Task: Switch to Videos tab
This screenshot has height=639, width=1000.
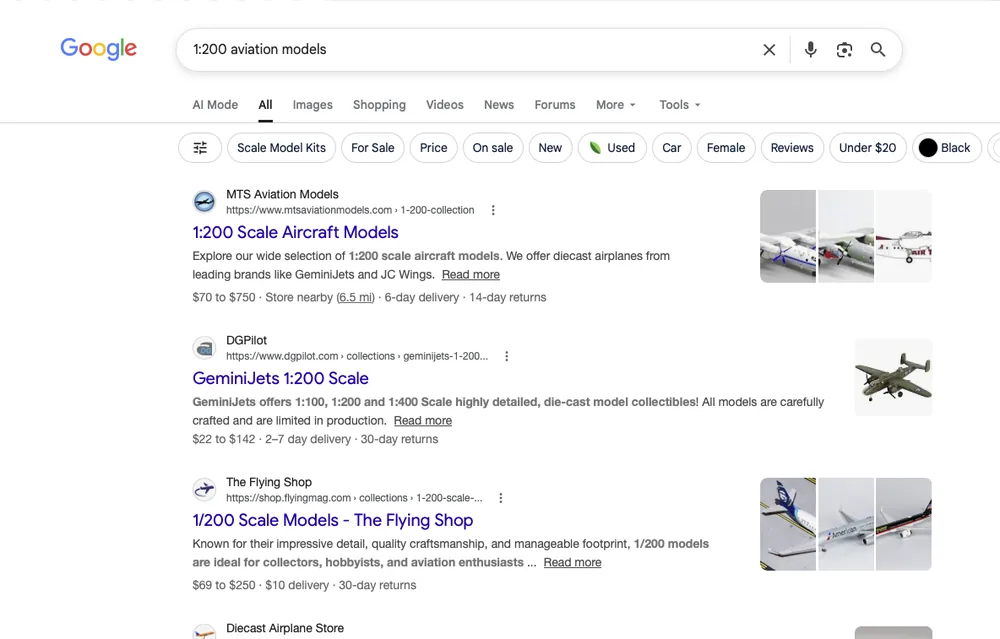Action: pyautogui.click(x=445, y=105)
